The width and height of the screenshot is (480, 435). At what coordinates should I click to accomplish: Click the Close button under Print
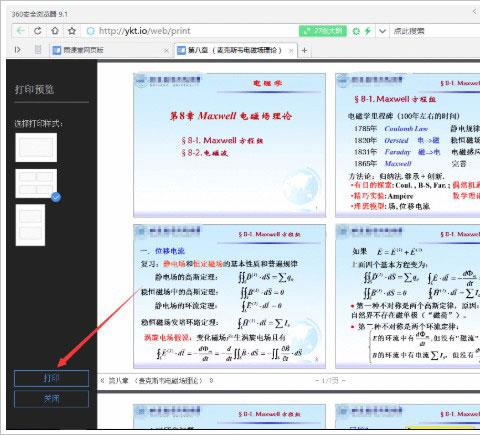point(51,399)
